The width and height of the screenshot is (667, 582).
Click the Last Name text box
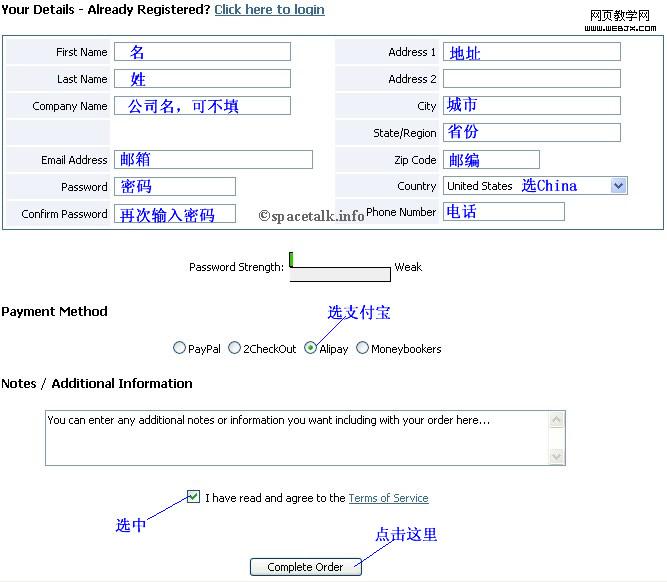[x=202, y=79]
